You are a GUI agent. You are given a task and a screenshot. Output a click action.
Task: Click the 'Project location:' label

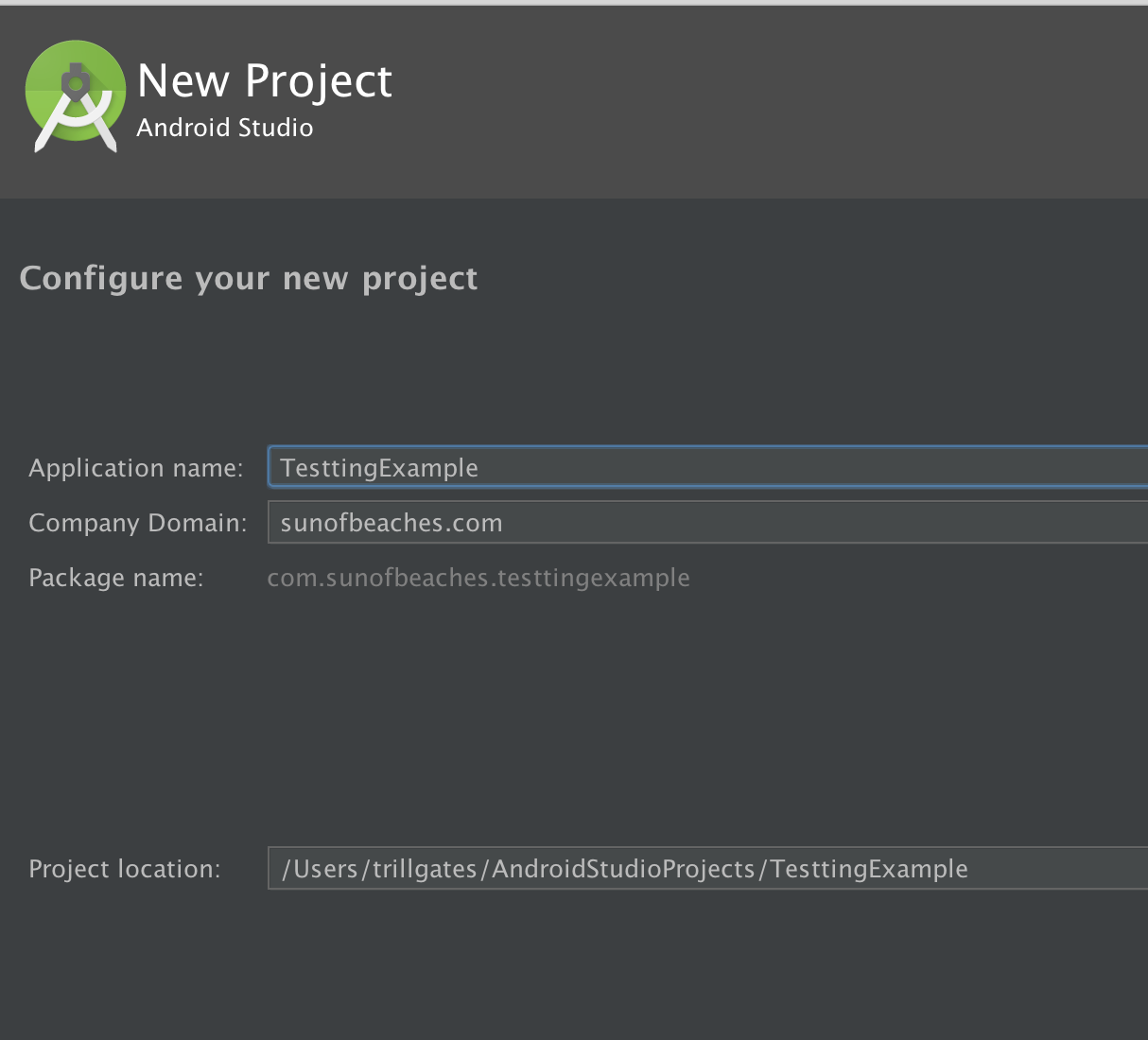tap(125, 869)
